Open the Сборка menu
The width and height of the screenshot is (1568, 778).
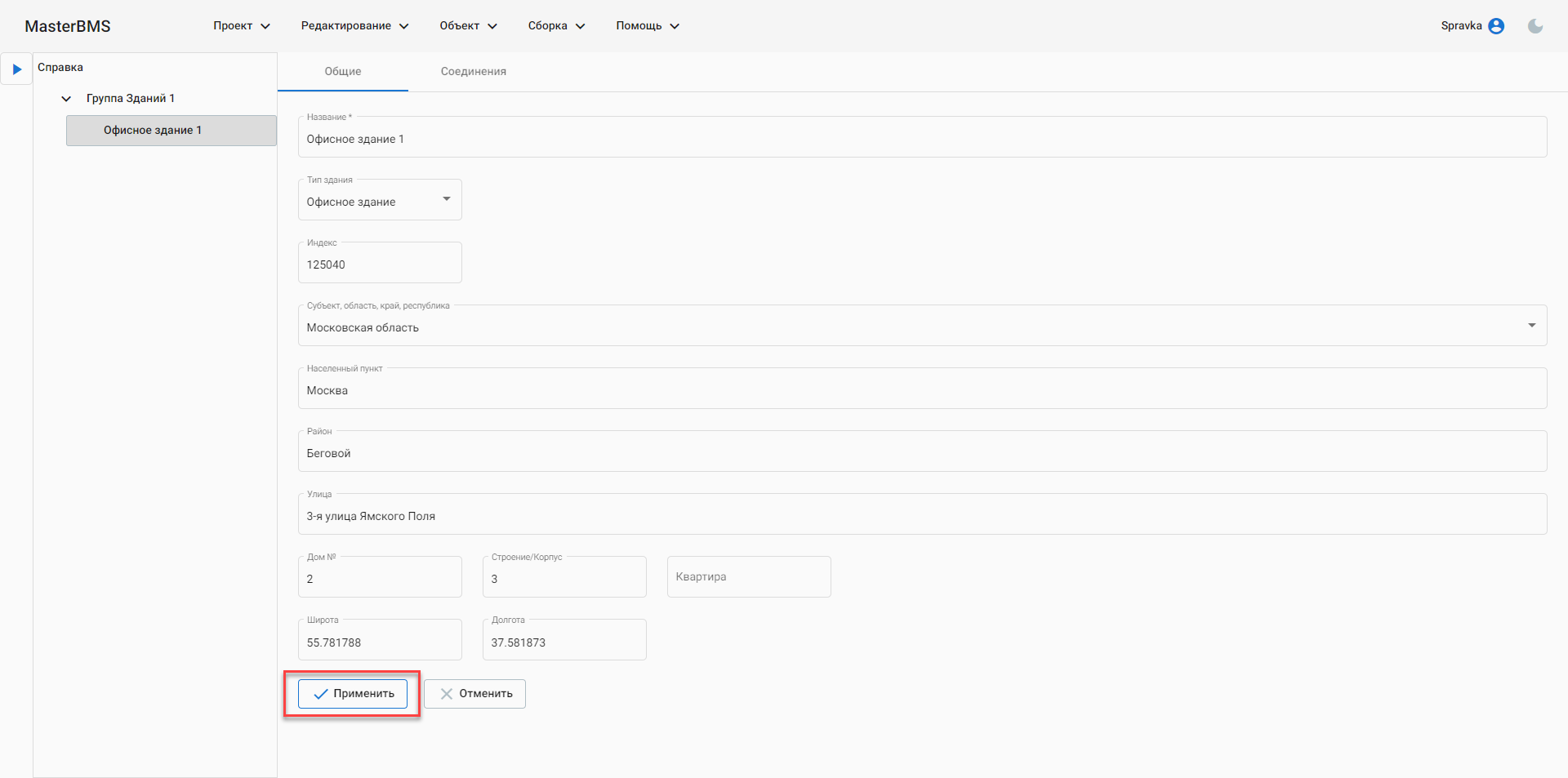pyautogui.click(x=556, y=26)
